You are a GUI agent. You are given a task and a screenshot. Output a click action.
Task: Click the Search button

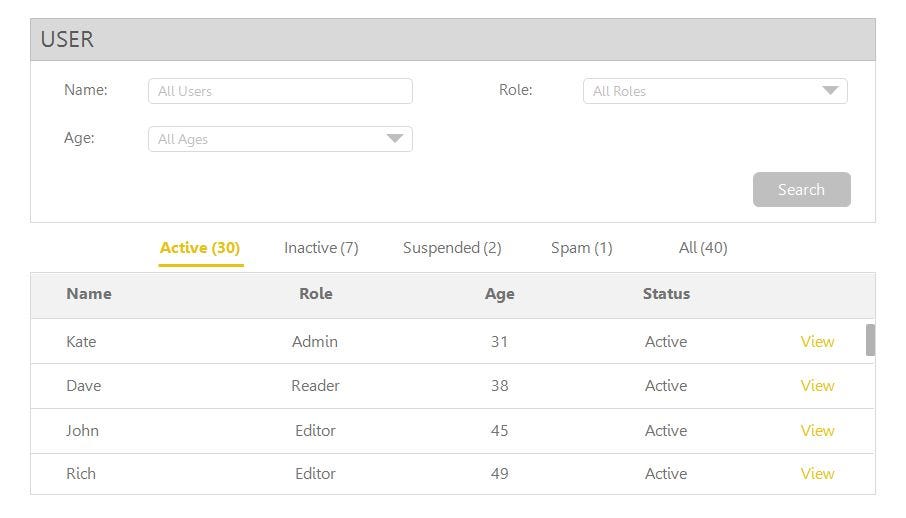pyautogui.click(x=801, y=190)
